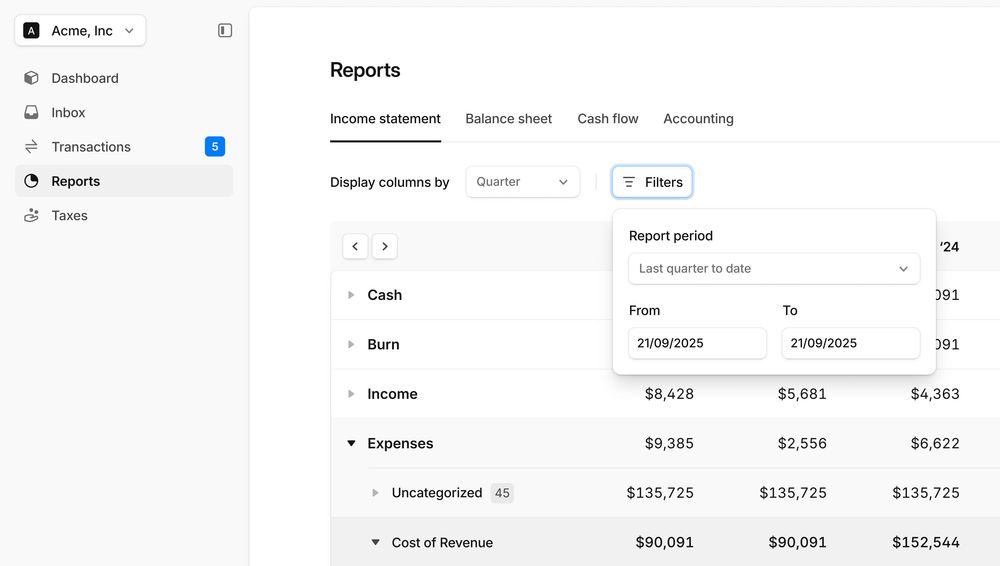Expand the Burn row
1000x566 pixels.
[351, 345]
